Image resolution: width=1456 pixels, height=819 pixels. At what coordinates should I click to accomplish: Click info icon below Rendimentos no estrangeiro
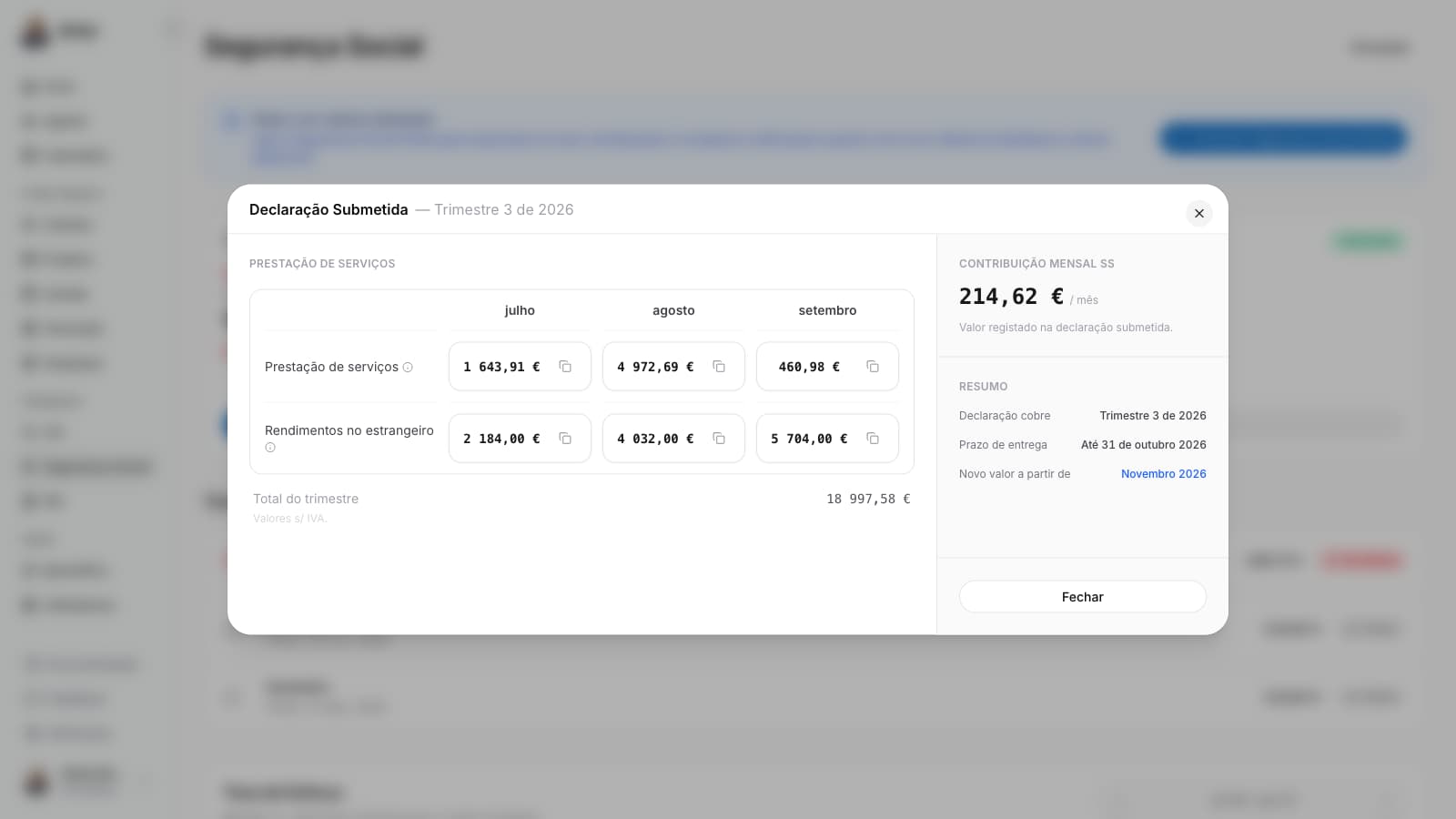pos(270,448)
